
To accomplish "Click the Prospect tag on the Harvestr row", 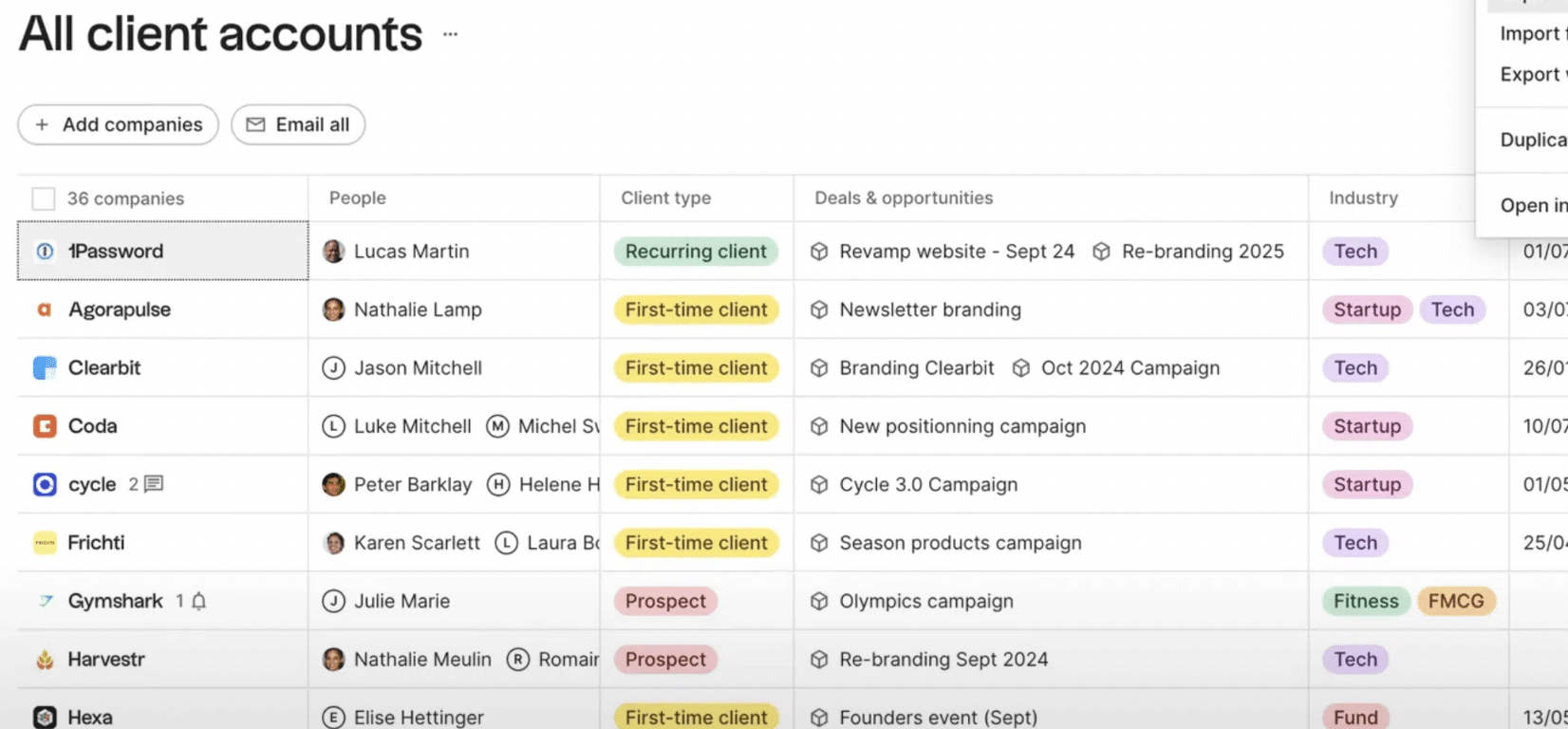I will 665,660.
